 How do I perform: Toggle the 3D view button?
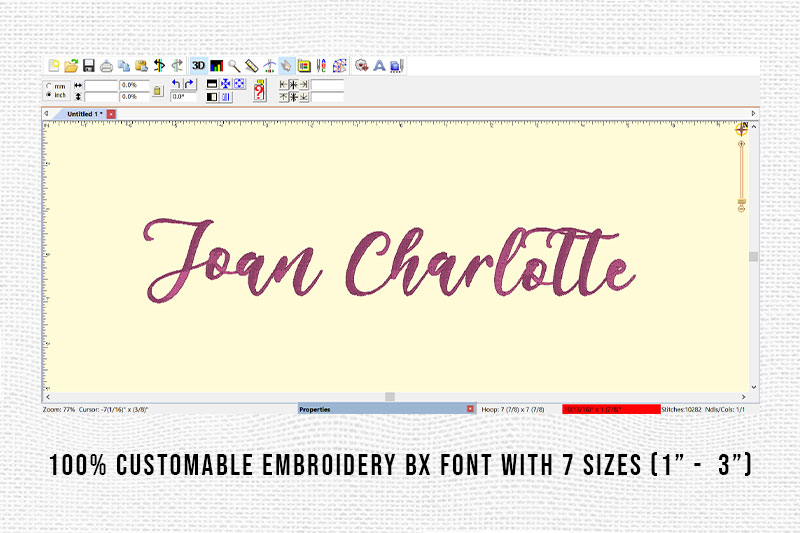(198, 66)
